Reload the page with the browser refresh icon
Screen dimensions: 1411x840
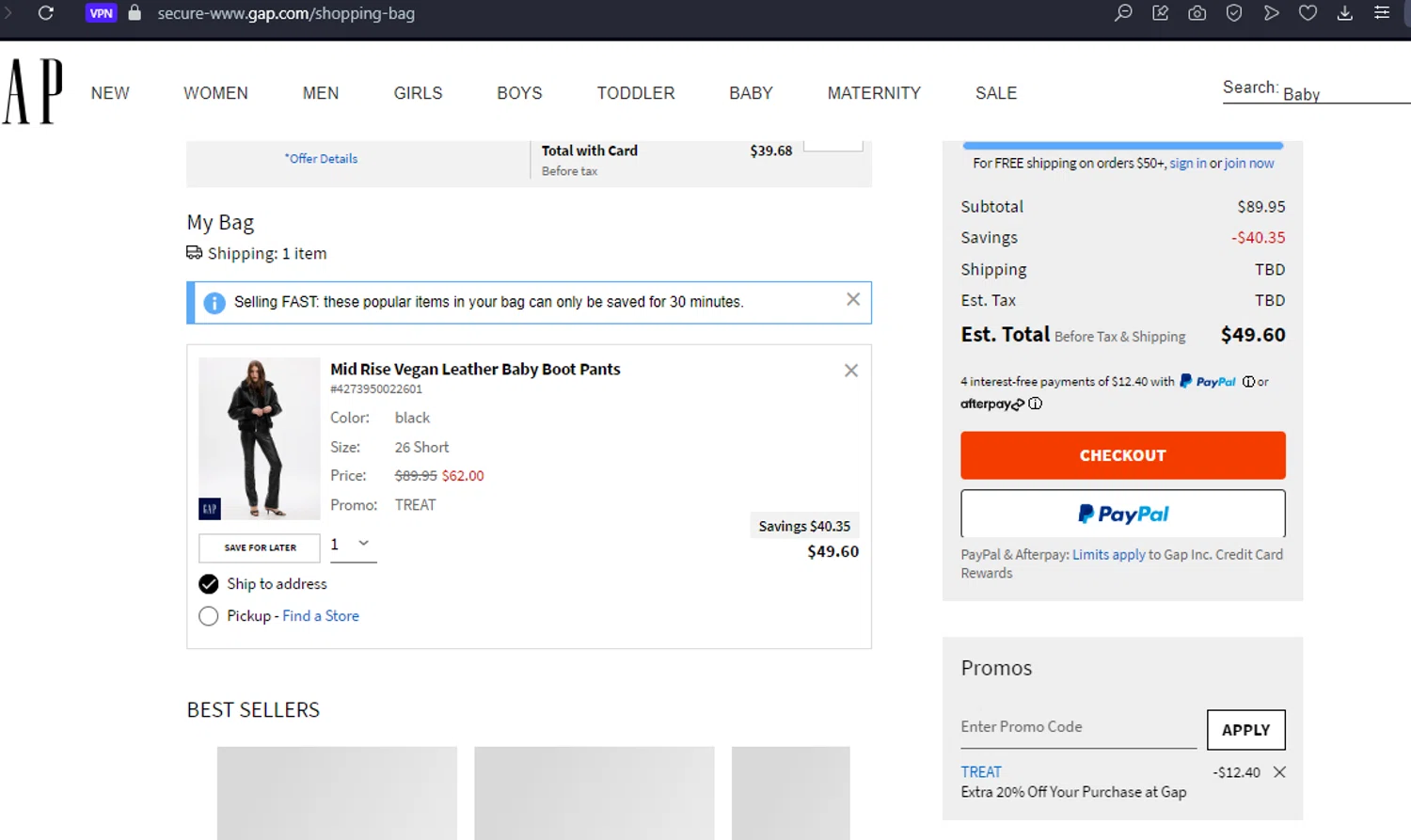pyautogui.click(x=45, y=13)
